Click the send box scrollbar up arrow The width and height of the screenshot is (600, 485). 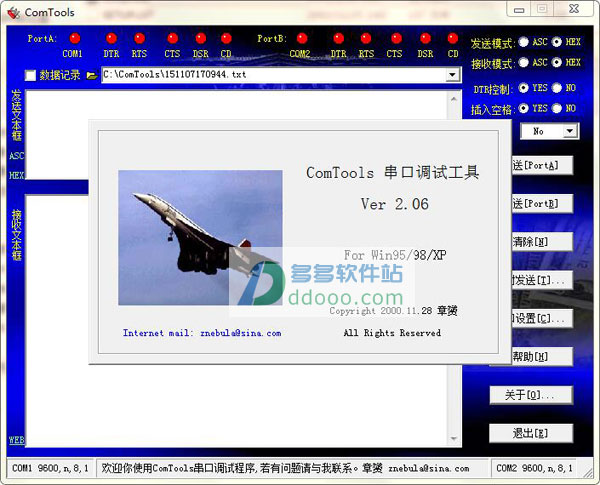tap(454, 99)
